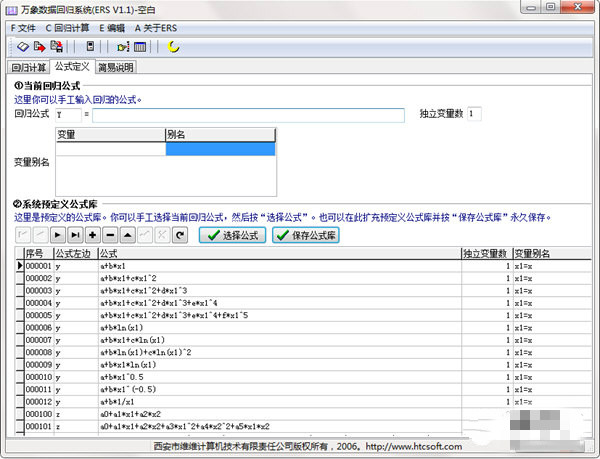
Task: Click the edit record up-triangle button
Action: pos(128,235)
